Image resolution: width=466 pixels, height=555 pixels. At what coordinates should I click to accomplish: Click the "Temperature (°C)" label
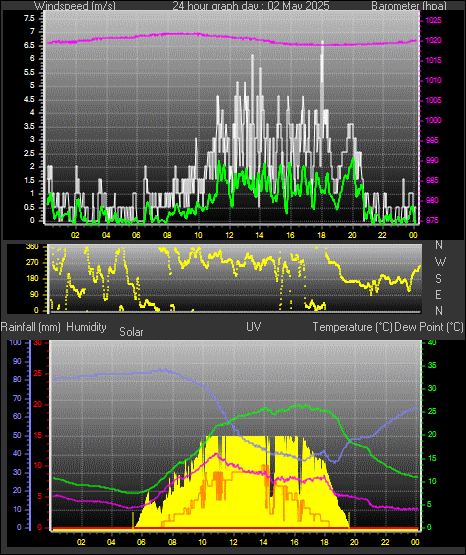point(352,327)
